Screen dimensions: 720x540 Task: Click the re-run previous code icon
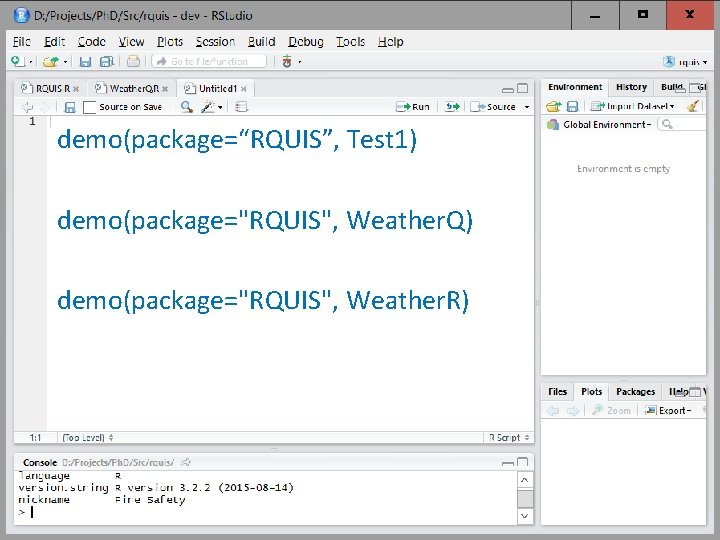pyautogui.click(x=452, y=107)
